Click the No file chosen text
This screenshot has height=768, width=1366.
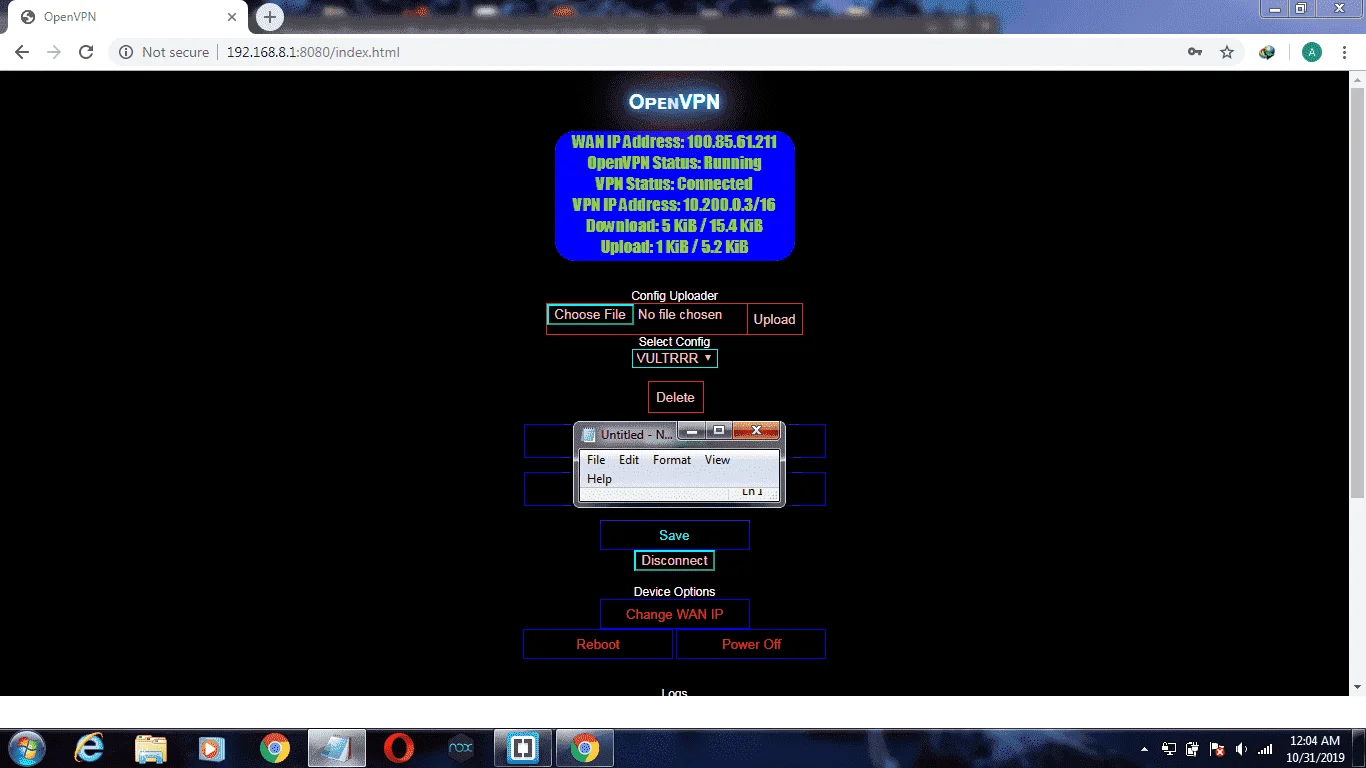[680, 314]
